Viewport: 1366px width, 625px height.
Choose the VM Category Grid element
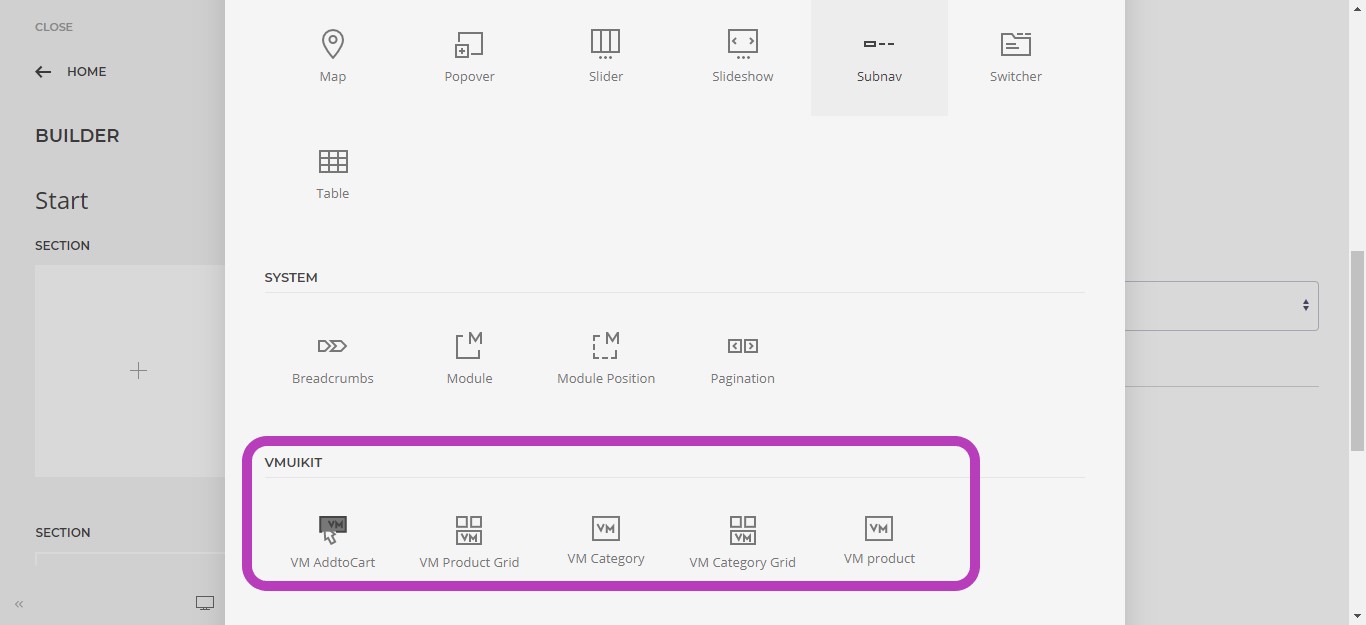tap(742, 543)
